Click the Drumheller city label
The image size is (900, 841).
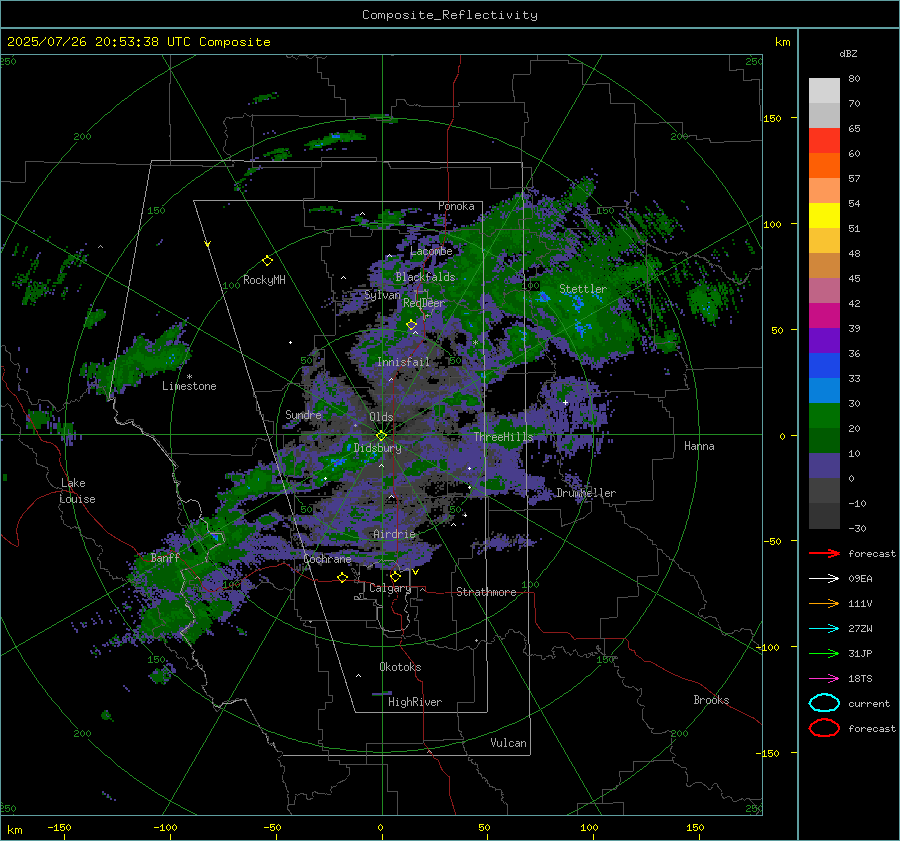[586, 493]
